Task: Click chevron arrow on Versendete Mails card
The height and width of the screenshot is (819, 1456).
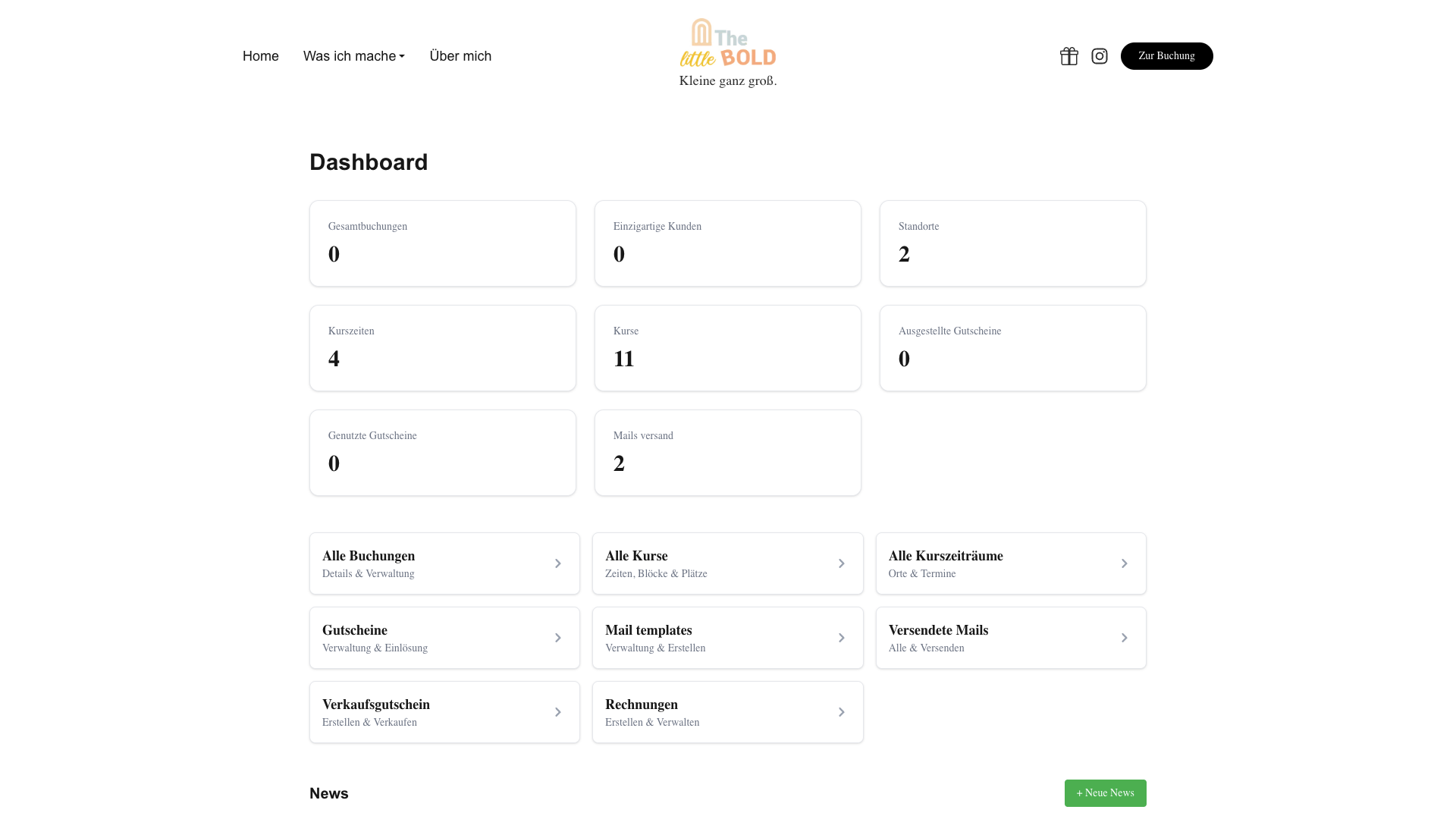Action: (1125, 638)
